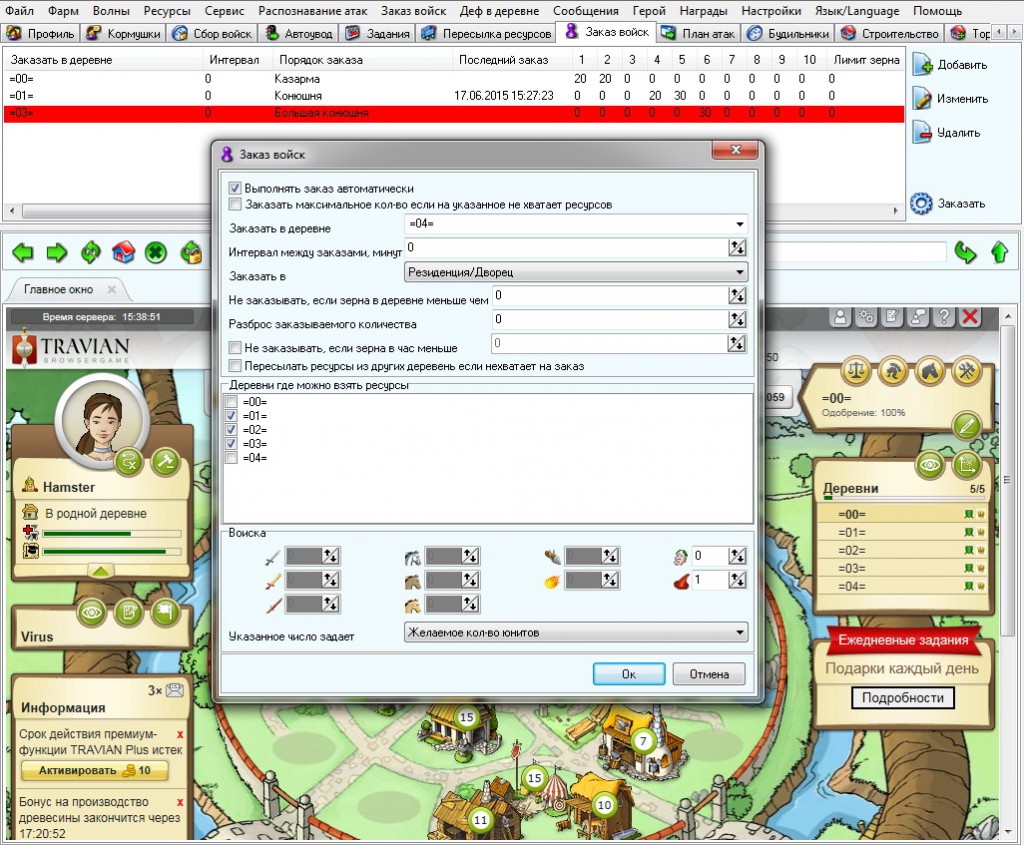Click spinner for minimum grain in village field

coord(737,295)
